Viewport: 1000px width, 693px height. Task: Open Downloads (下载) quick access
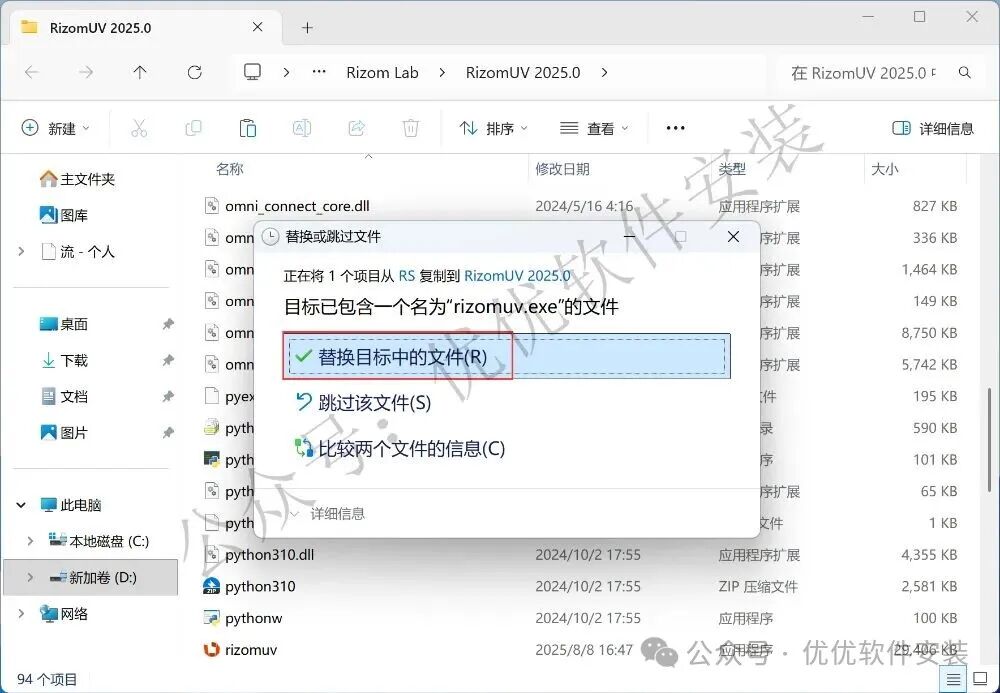coord(64,360)
